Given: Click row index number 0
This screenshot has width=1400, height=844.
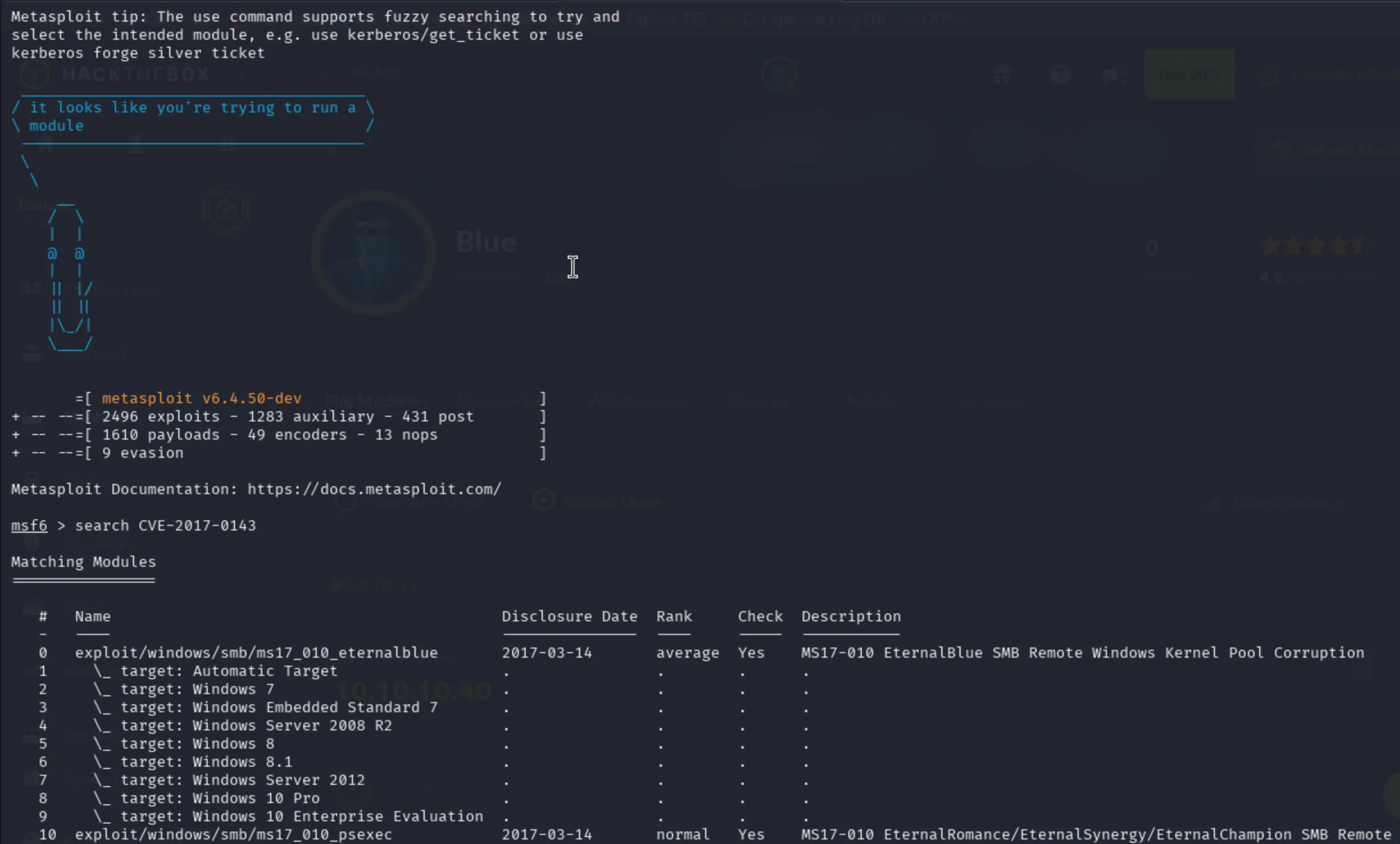Looking at the screenshot, I should click(x=43, y=653).
